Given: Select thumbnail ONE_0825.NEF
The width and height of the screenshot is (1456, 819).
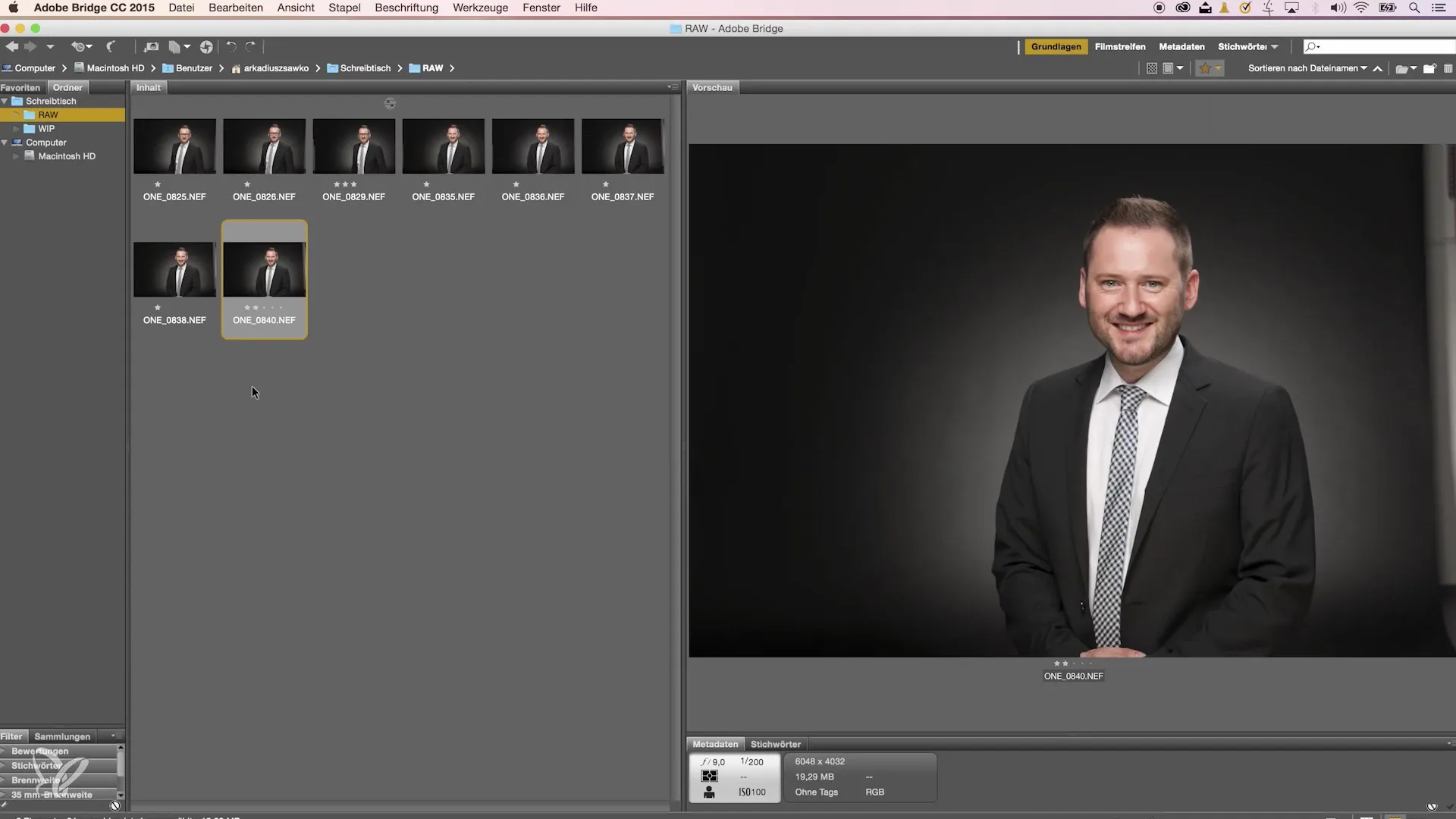Looking at the screenshot, I should tap(174, 146).
